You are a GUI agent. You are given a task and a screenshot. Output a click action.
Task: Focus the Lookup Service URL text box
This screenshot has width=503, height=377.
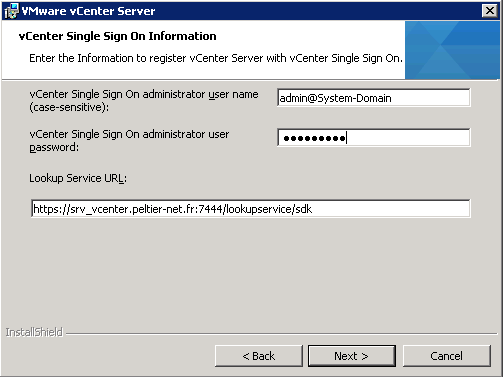pyautogui.click(x=251, y=209)
